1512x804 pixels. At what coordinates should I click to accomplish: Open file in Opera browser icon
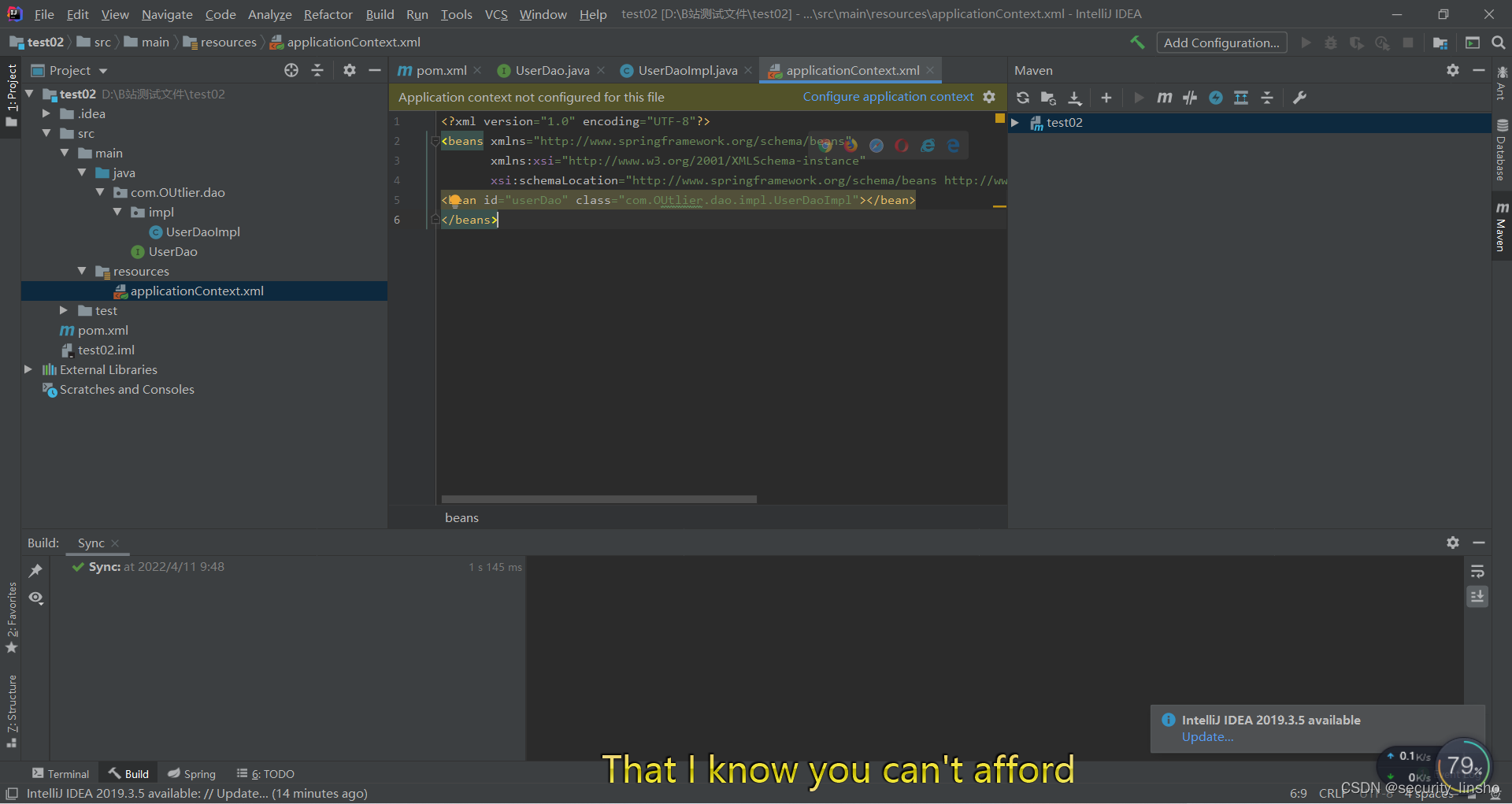902,146
